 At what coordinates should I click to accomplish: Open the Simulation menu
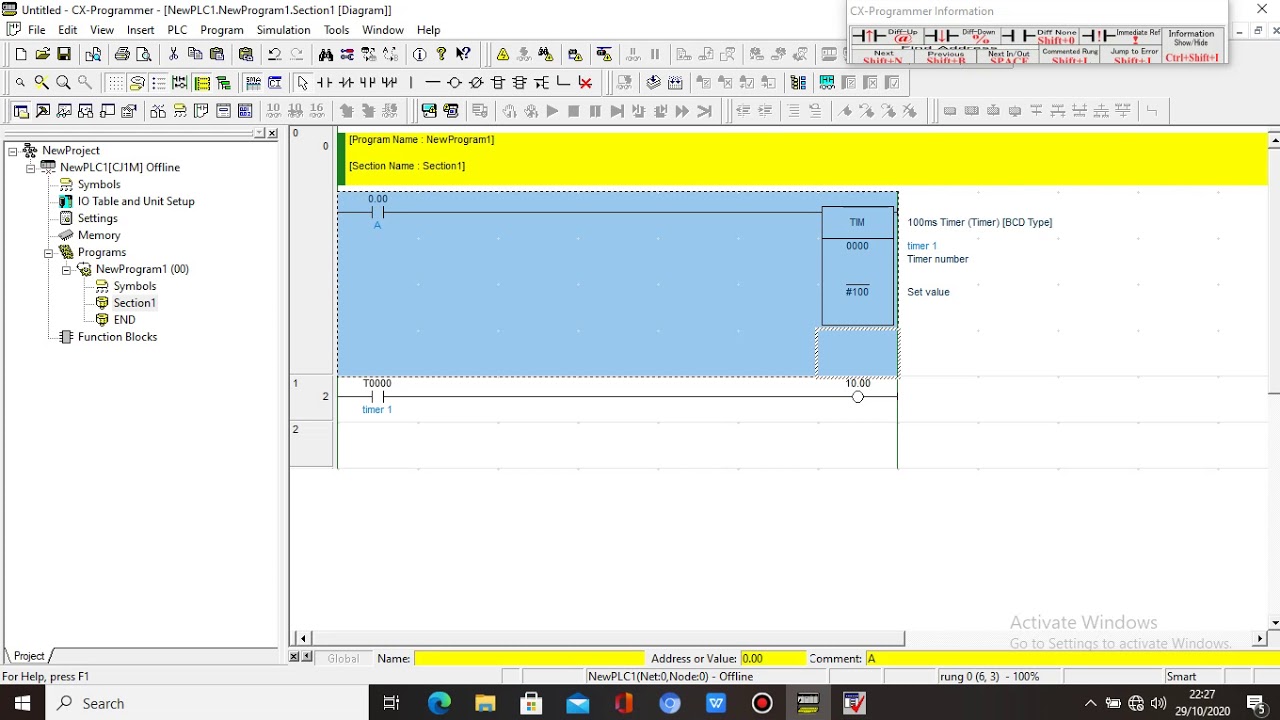[283, 30]
